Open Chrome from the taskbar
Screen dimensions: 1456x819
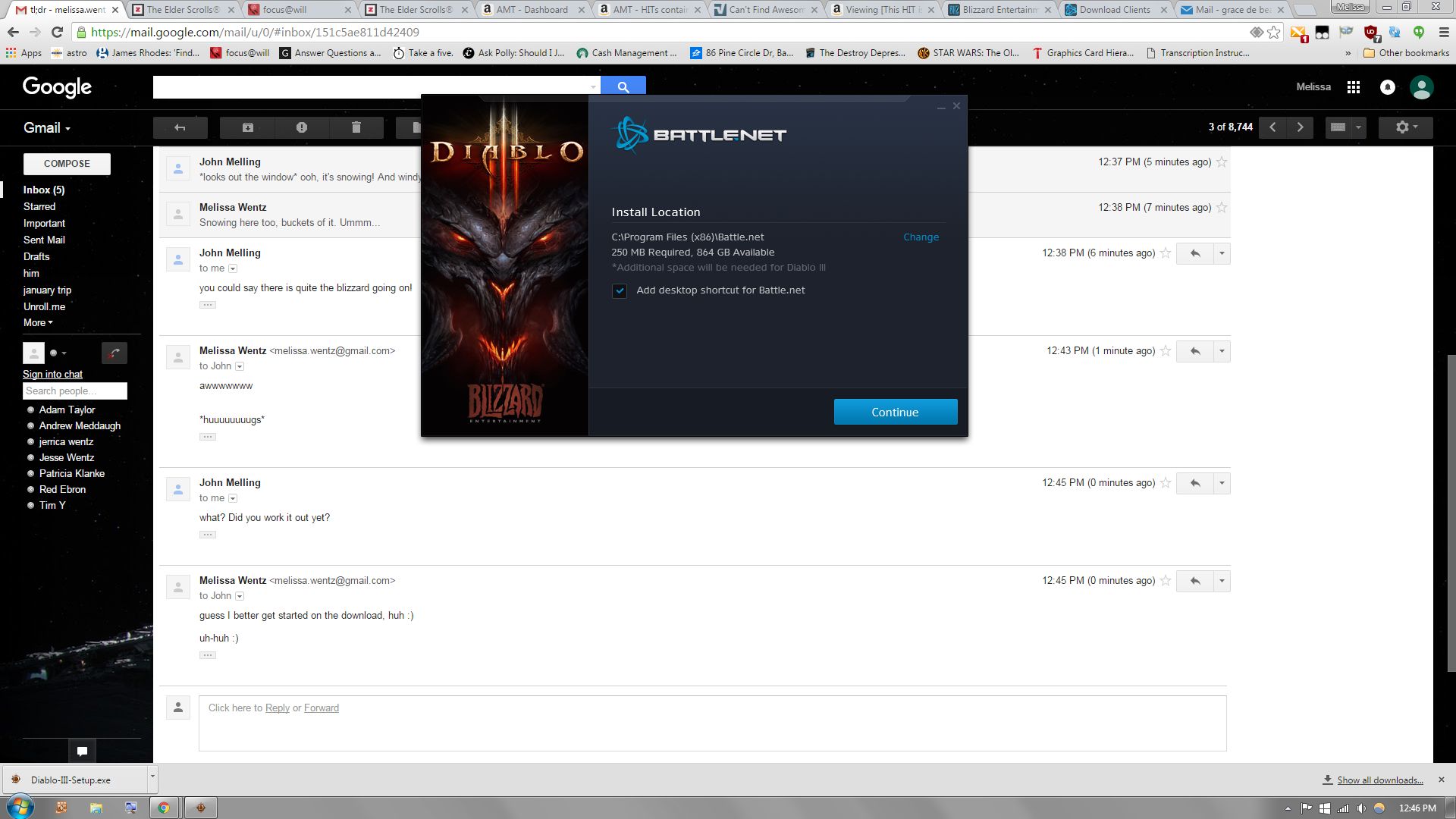coord(163,808)
